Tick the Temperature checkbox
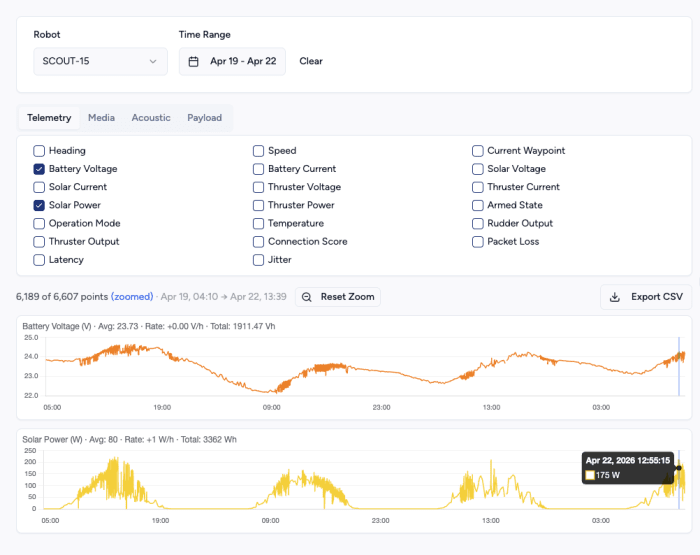Image resolution: width=700 pixels, height=555 pixels. pos(258,224)
